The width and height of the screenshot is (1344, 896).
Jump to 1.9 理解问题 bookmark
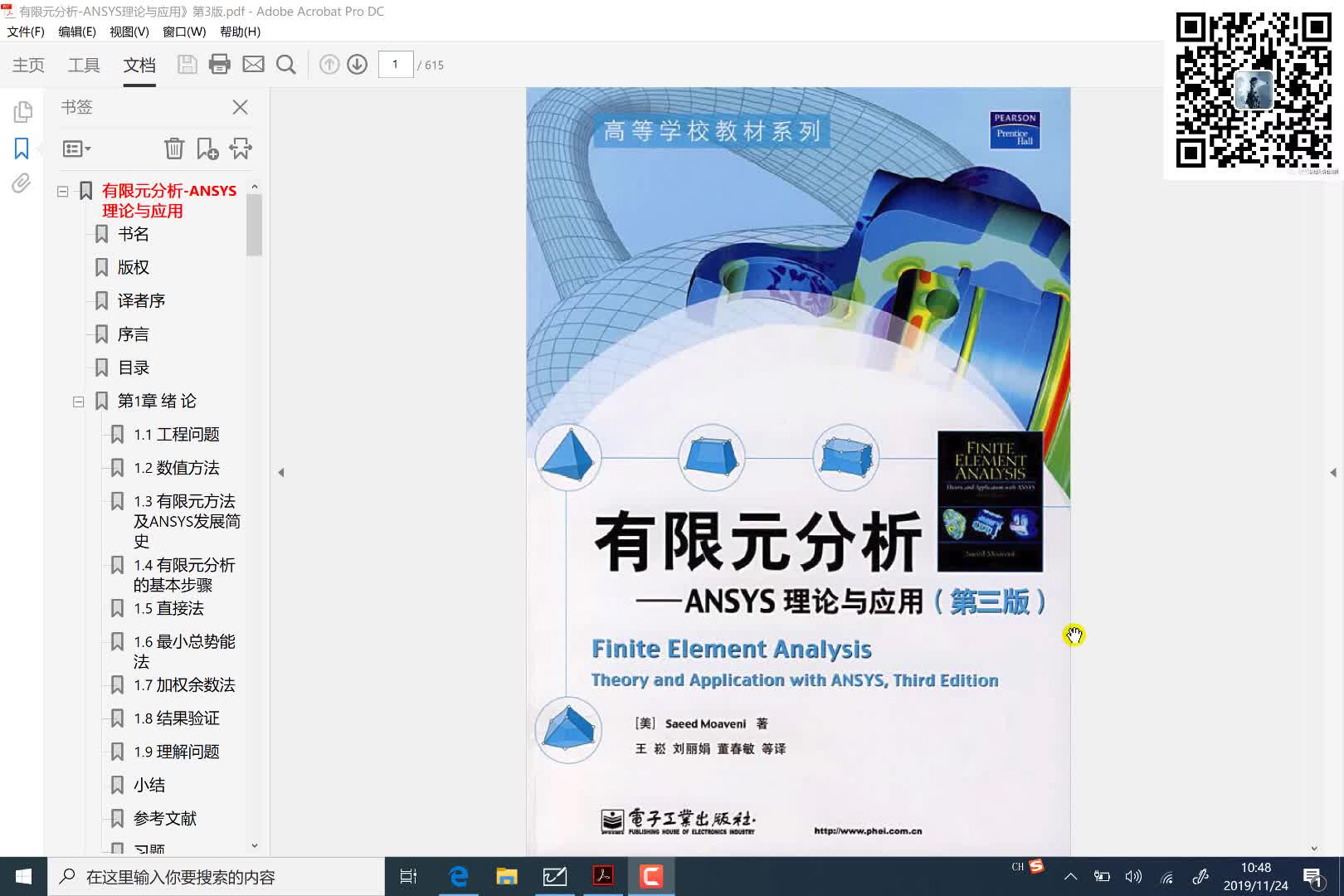[x=177, y=752]
